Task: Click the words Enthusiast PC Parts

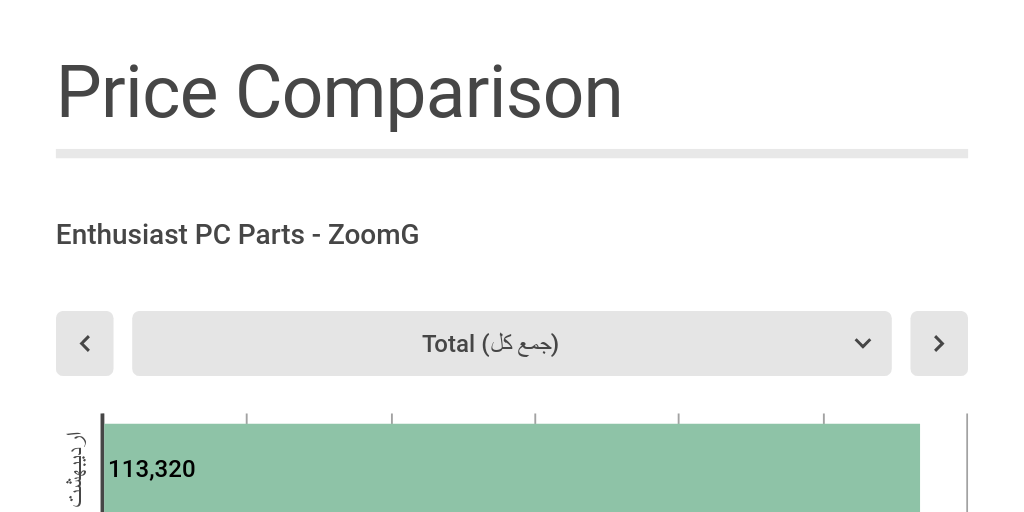Action: 180,235
